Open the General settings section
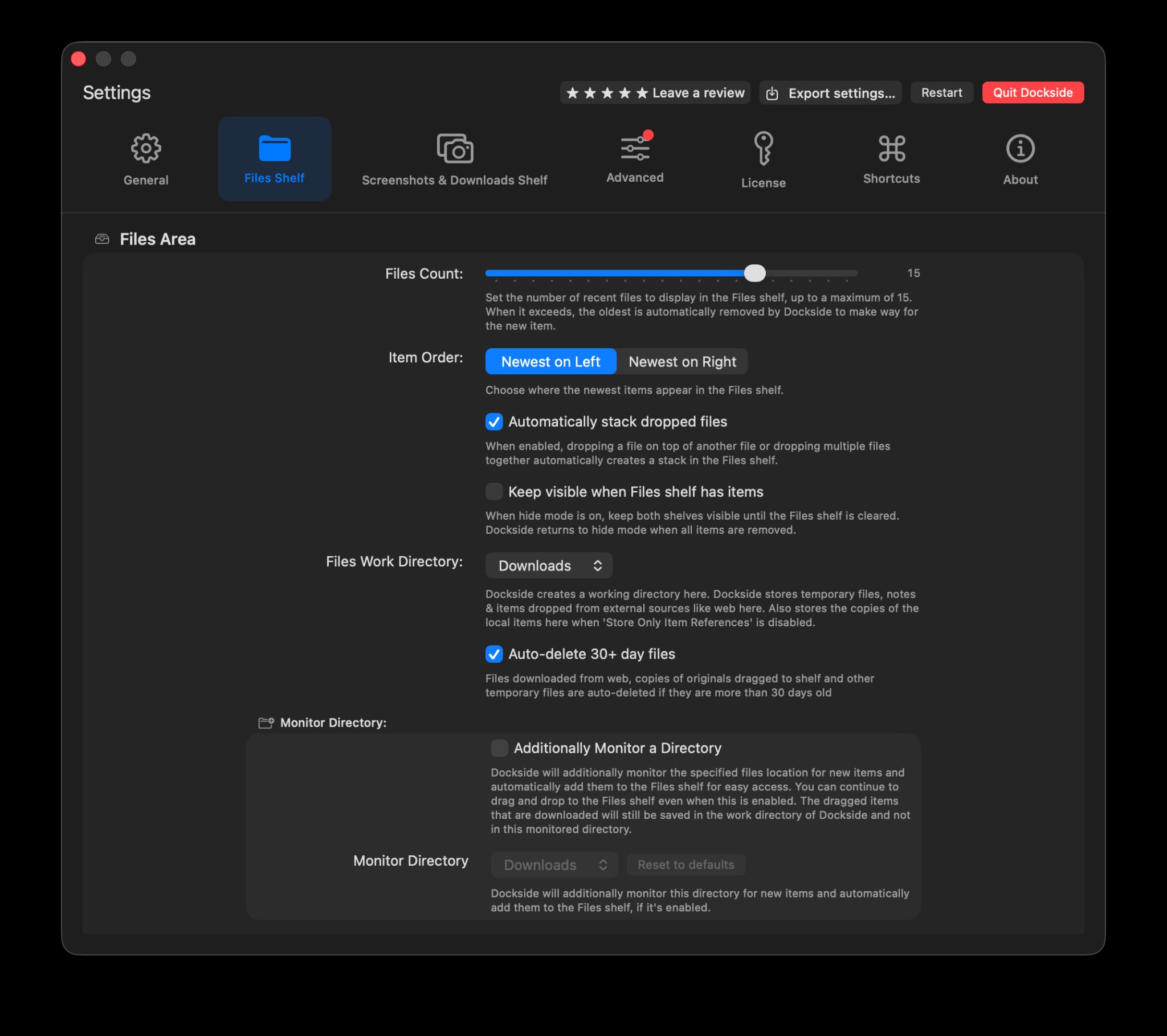 click(x=145, y=159)
